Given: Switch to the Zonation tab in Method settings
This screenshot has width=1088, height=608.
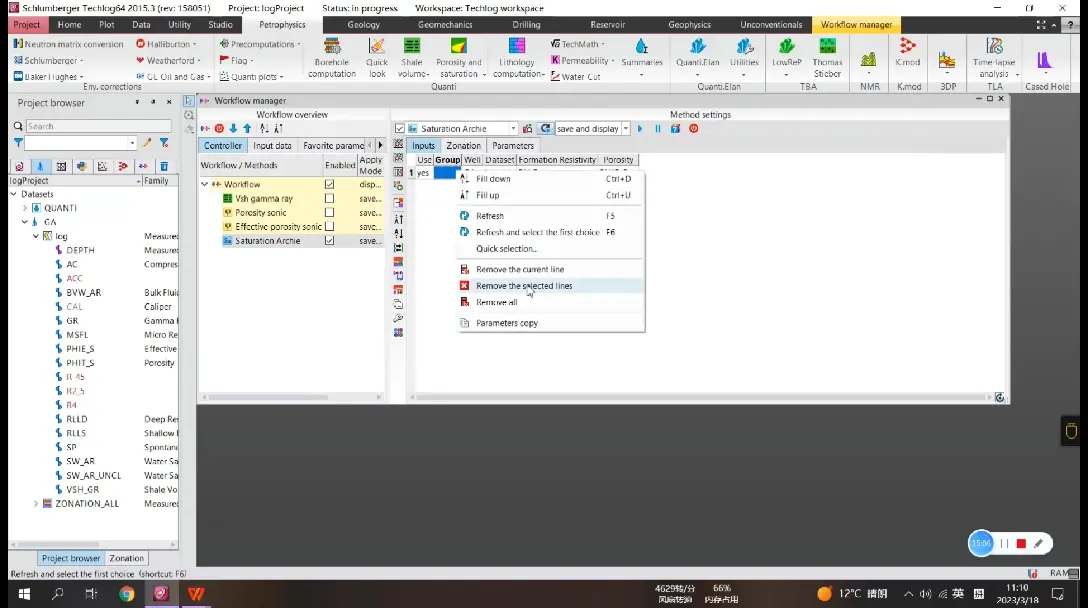Looking at the screenshot, I should pos(464,146).
